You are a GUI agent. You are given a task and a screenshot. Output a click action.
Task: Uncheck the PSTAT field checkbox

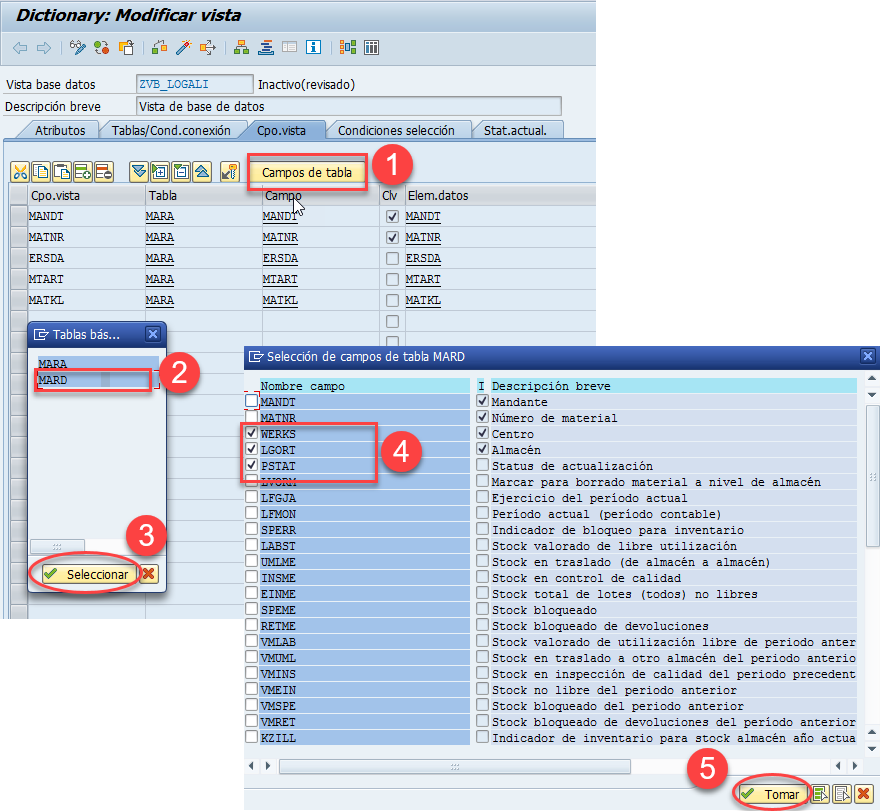click(251, 465)
